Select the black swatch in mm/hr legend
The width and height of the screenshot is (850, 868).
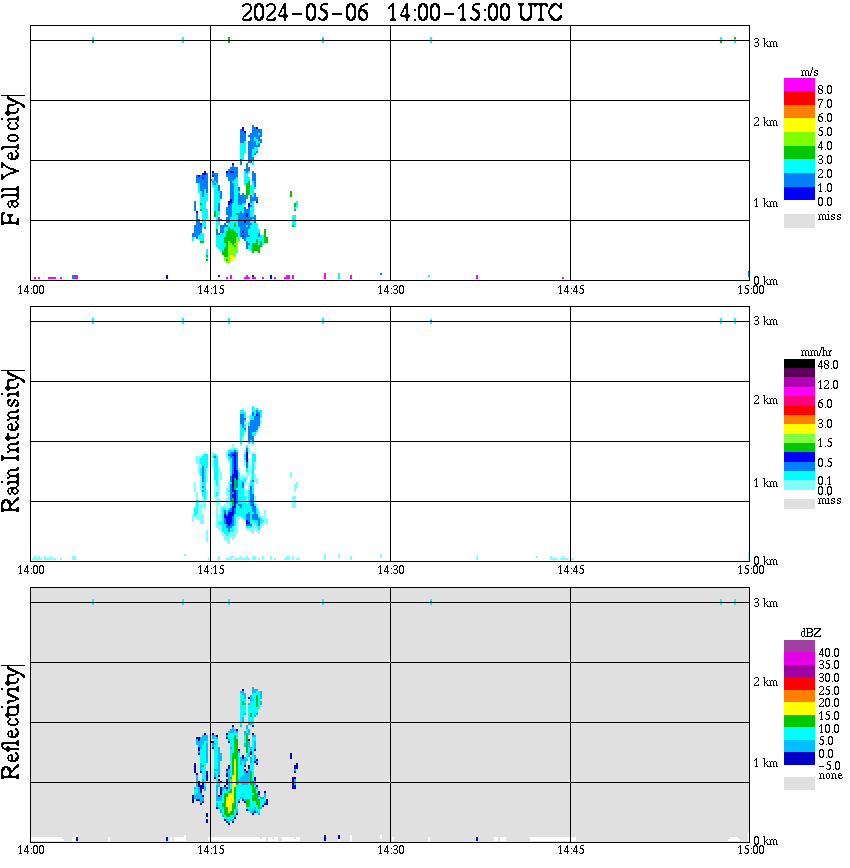pyautogui.click(x=799, y=364)
